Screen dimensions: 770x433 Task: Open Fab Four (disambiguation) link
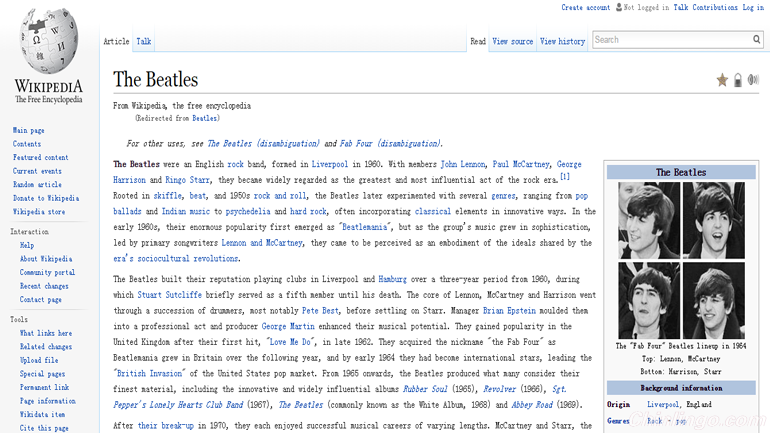coord(390,144)
